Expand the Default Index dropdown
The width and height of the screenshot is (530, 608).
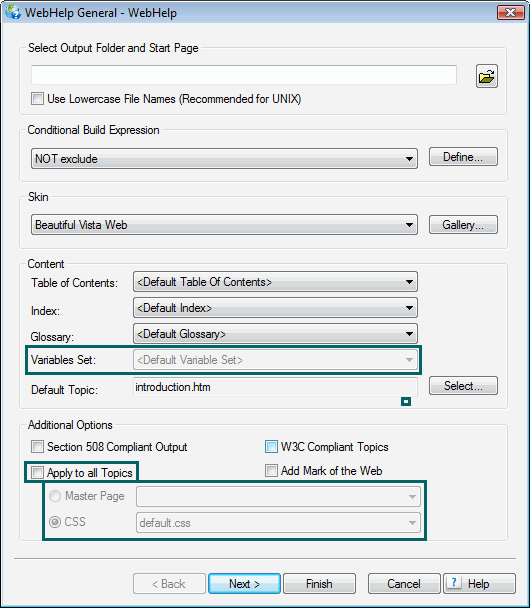[x=275, y=308]
